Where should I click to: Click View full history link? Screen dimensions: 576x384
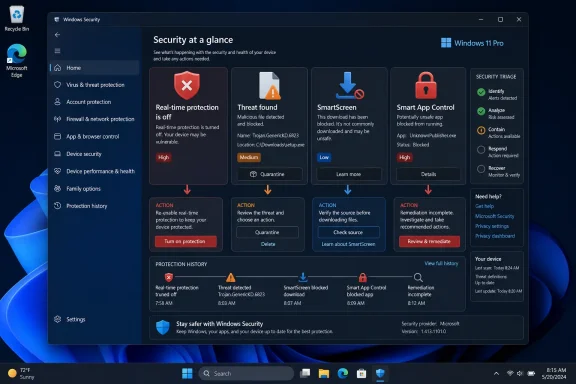click(441, 263)
